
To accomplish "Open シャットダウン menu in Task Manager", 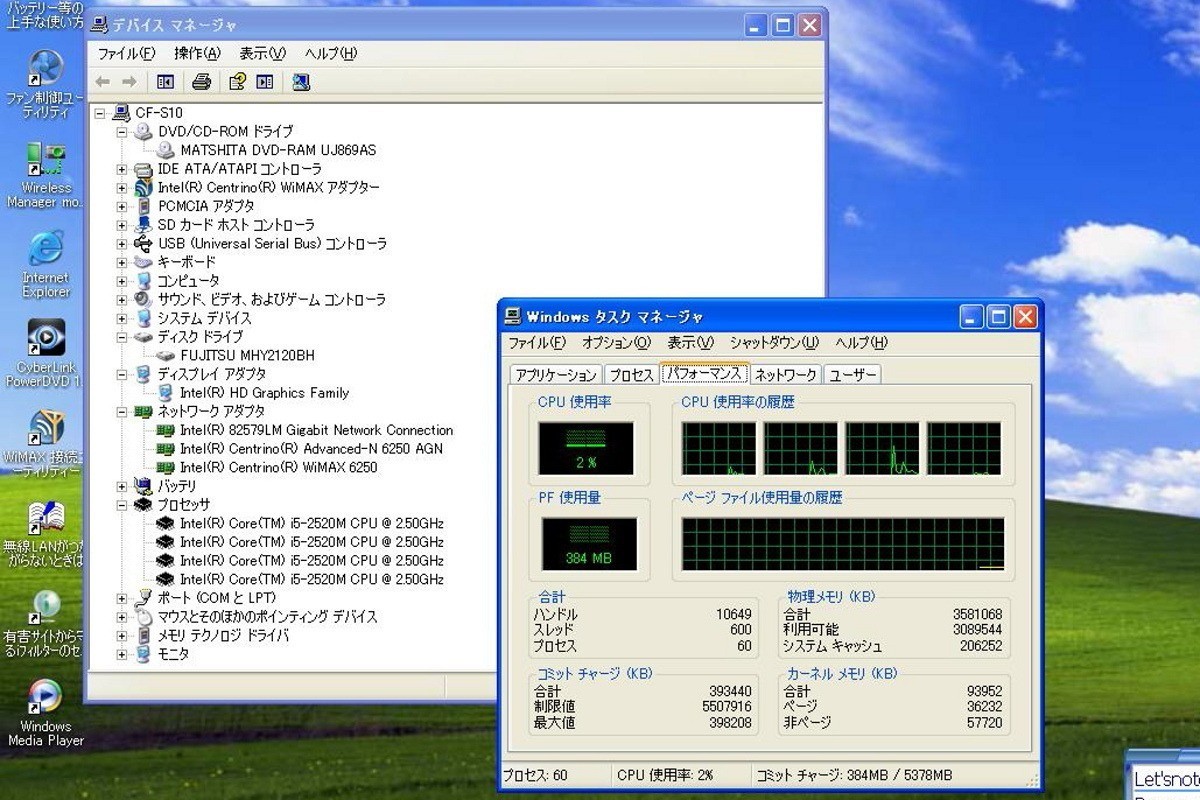I will pyautogui.click(x=774, y=343).
